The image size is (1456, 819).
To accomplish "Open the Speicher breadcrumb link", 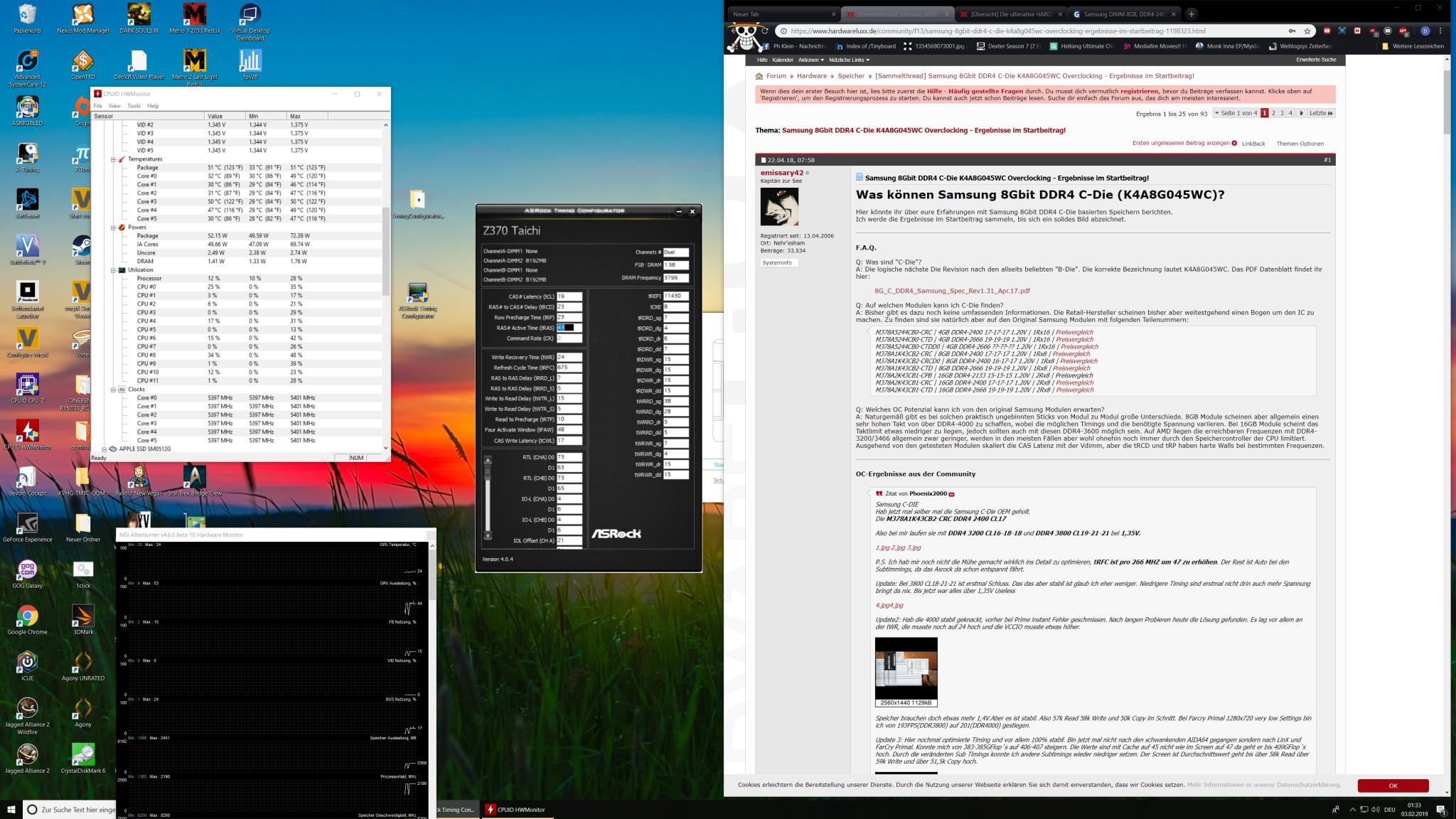I will 850,76.
